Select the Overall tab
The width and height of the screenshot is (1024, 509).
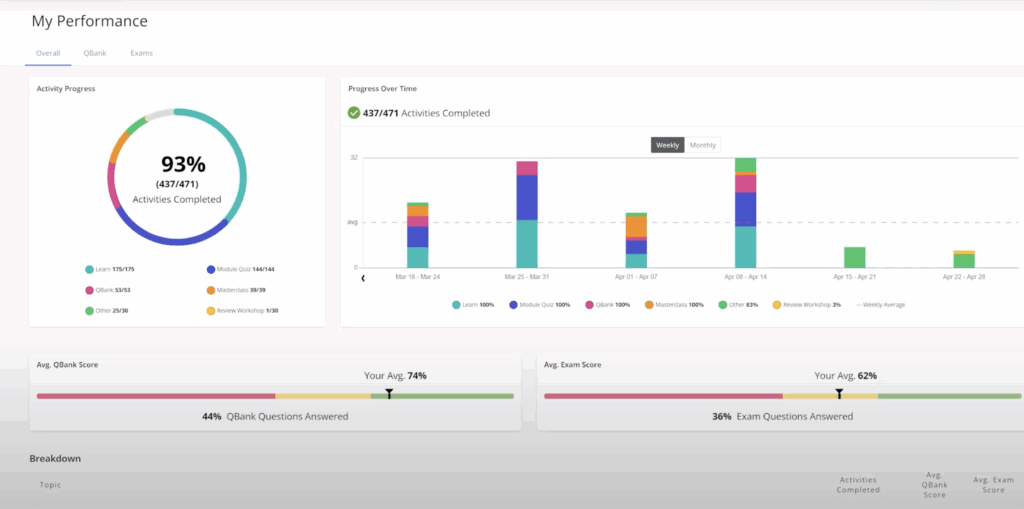(48, 53)
